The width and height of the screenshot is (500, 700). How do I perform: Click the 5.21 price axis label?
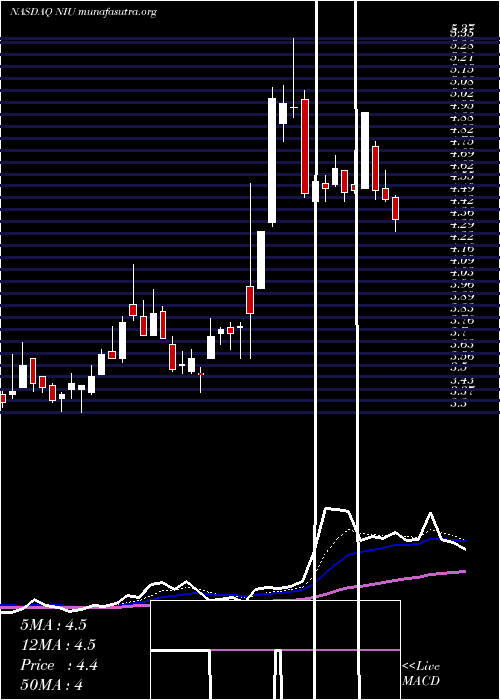pyautogui.click(x=461, y=57)
